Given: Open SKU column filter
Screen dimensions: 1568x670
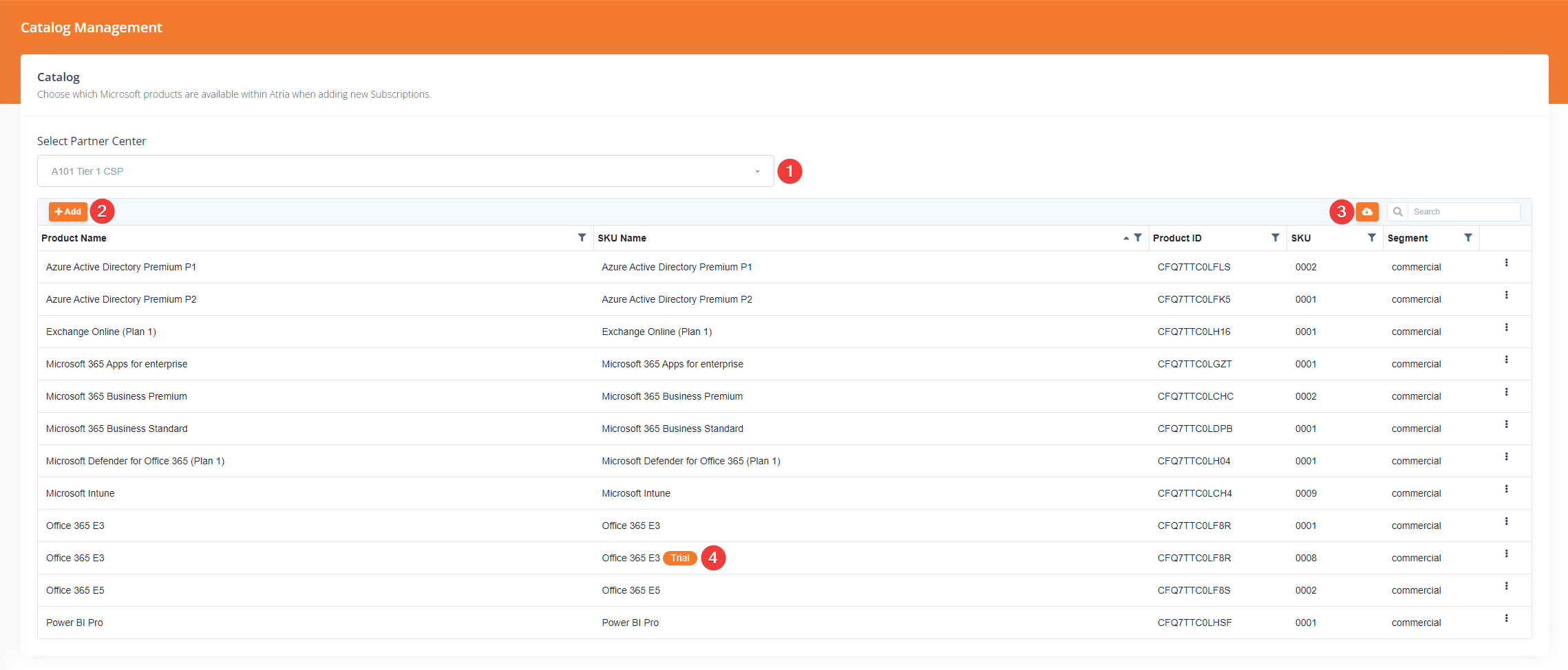Looking at the screenshot, I should pos(1372,237).
